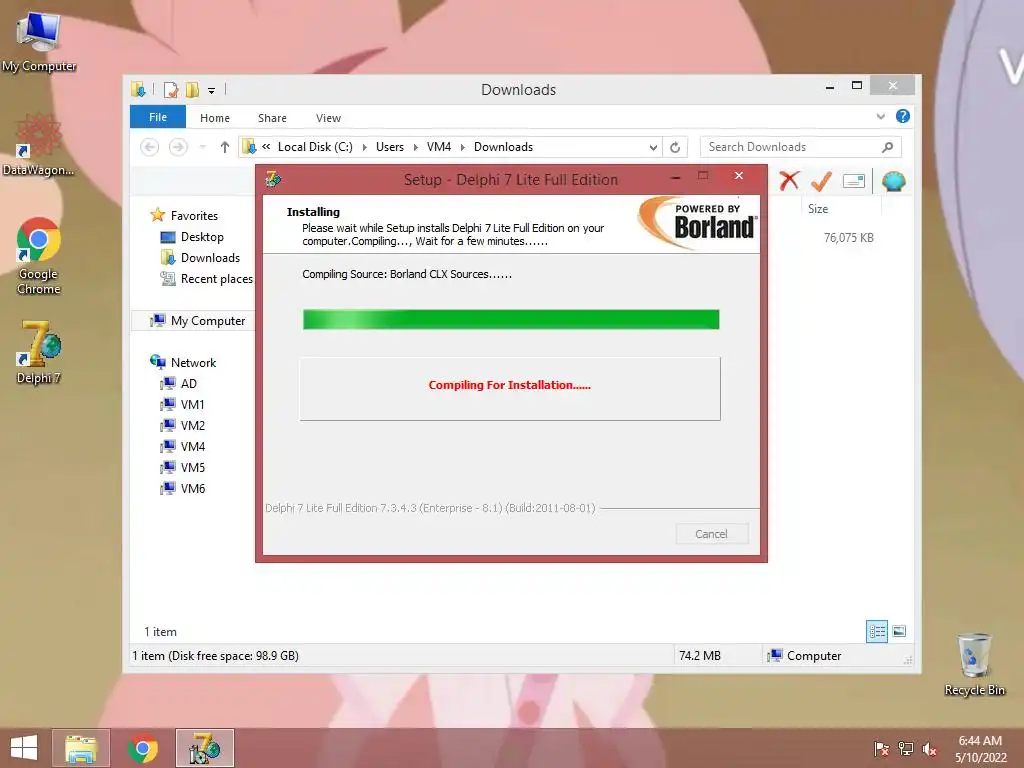Open My Computer desktop icon
Screen dimensions: 1024x768
coord(39,42)
